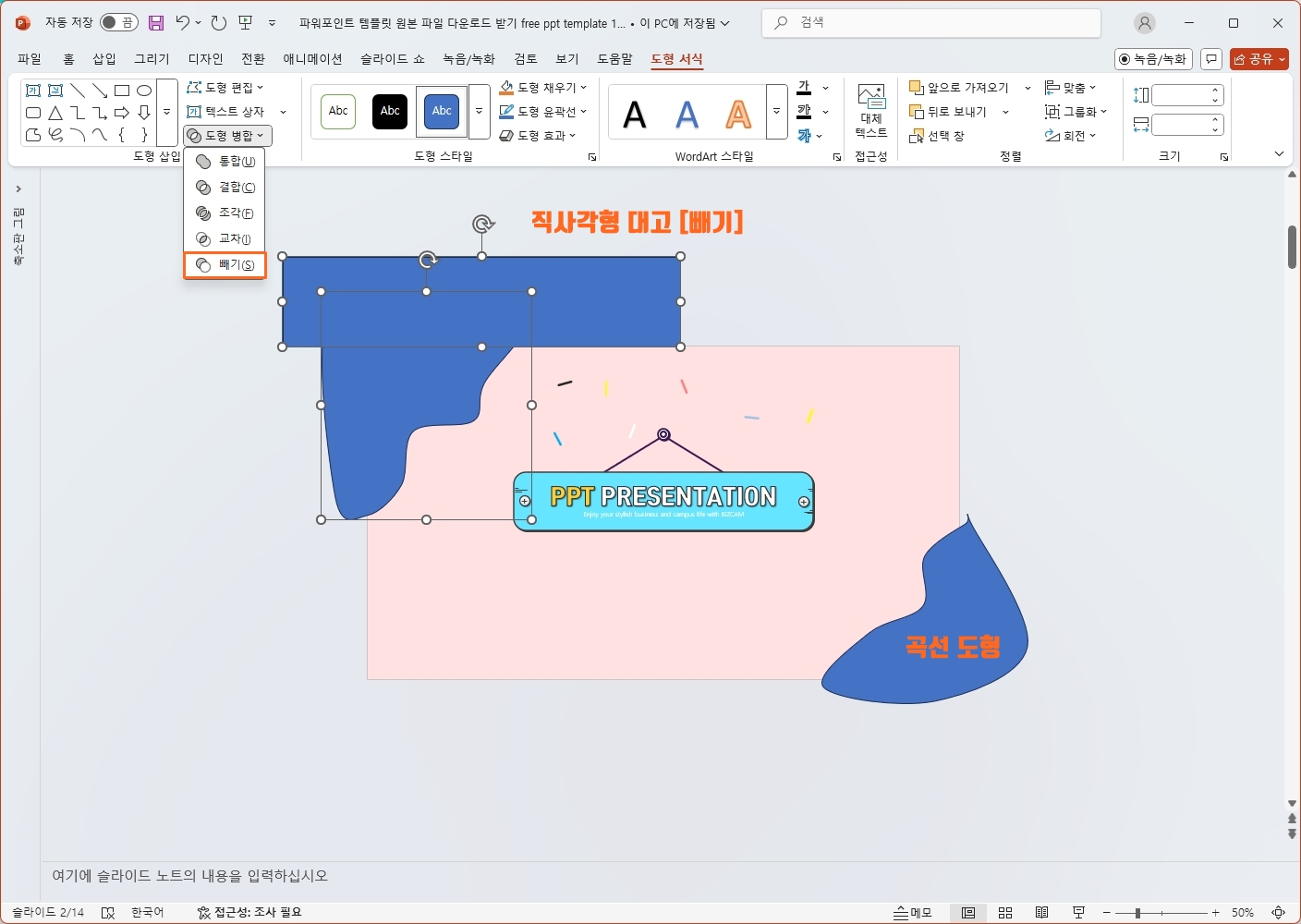Select the rectangle shape in shapes gallery

pyautogui.click(x=122, y=91)
